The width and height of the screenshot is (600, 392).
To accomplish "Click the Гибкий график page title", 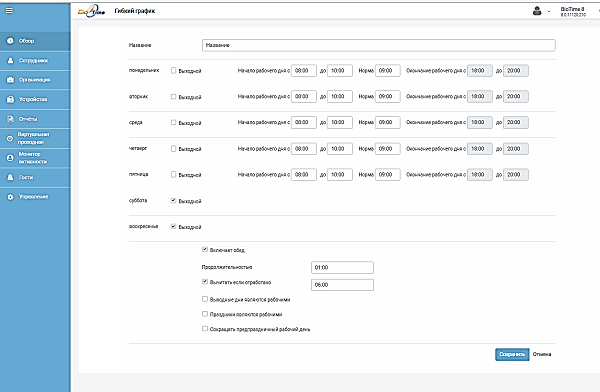I will tap(135, 11).
